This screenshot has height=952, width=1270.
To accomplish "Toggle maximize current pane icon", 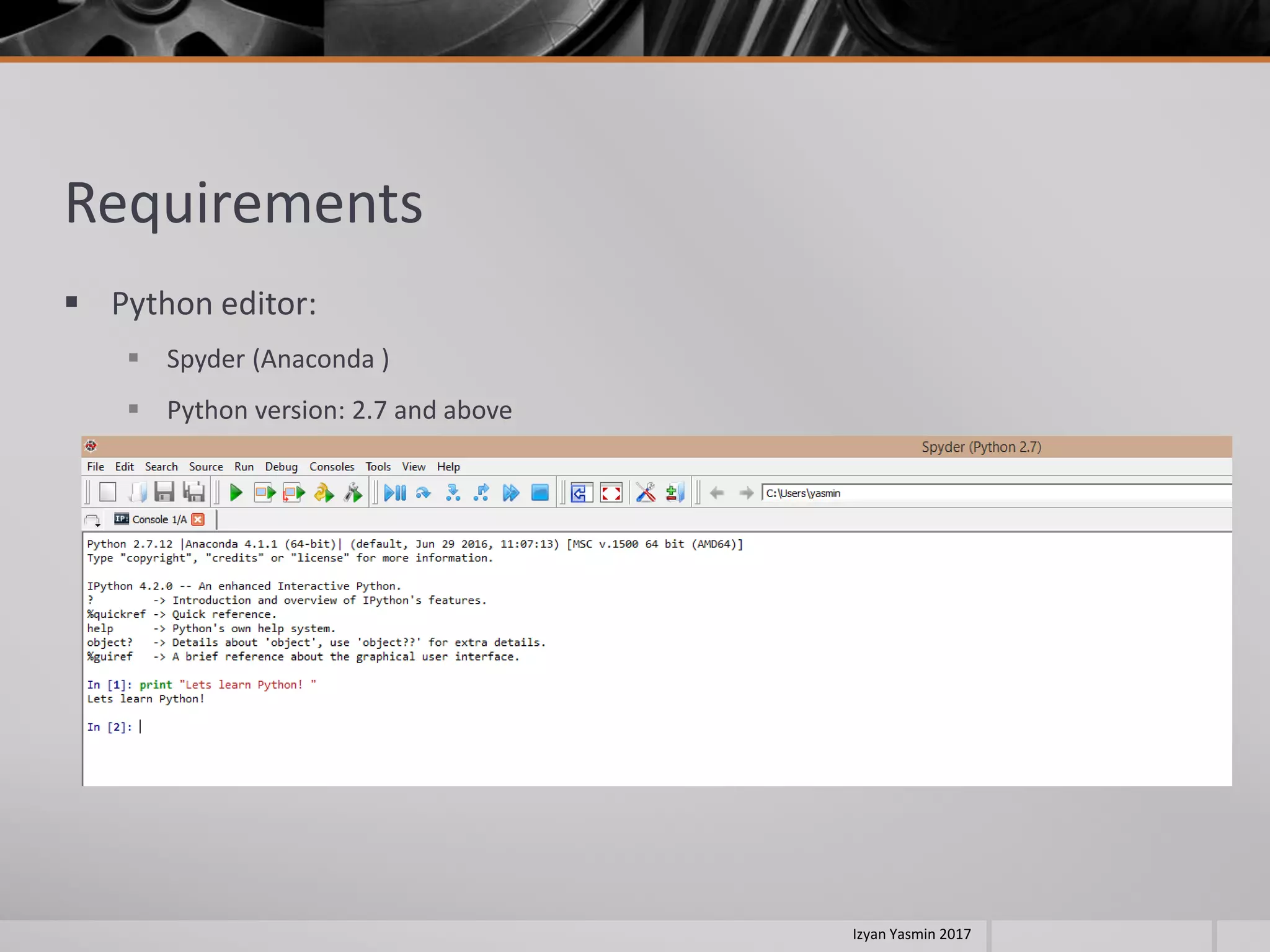I will pyautogui.click(x=581, y=493).
